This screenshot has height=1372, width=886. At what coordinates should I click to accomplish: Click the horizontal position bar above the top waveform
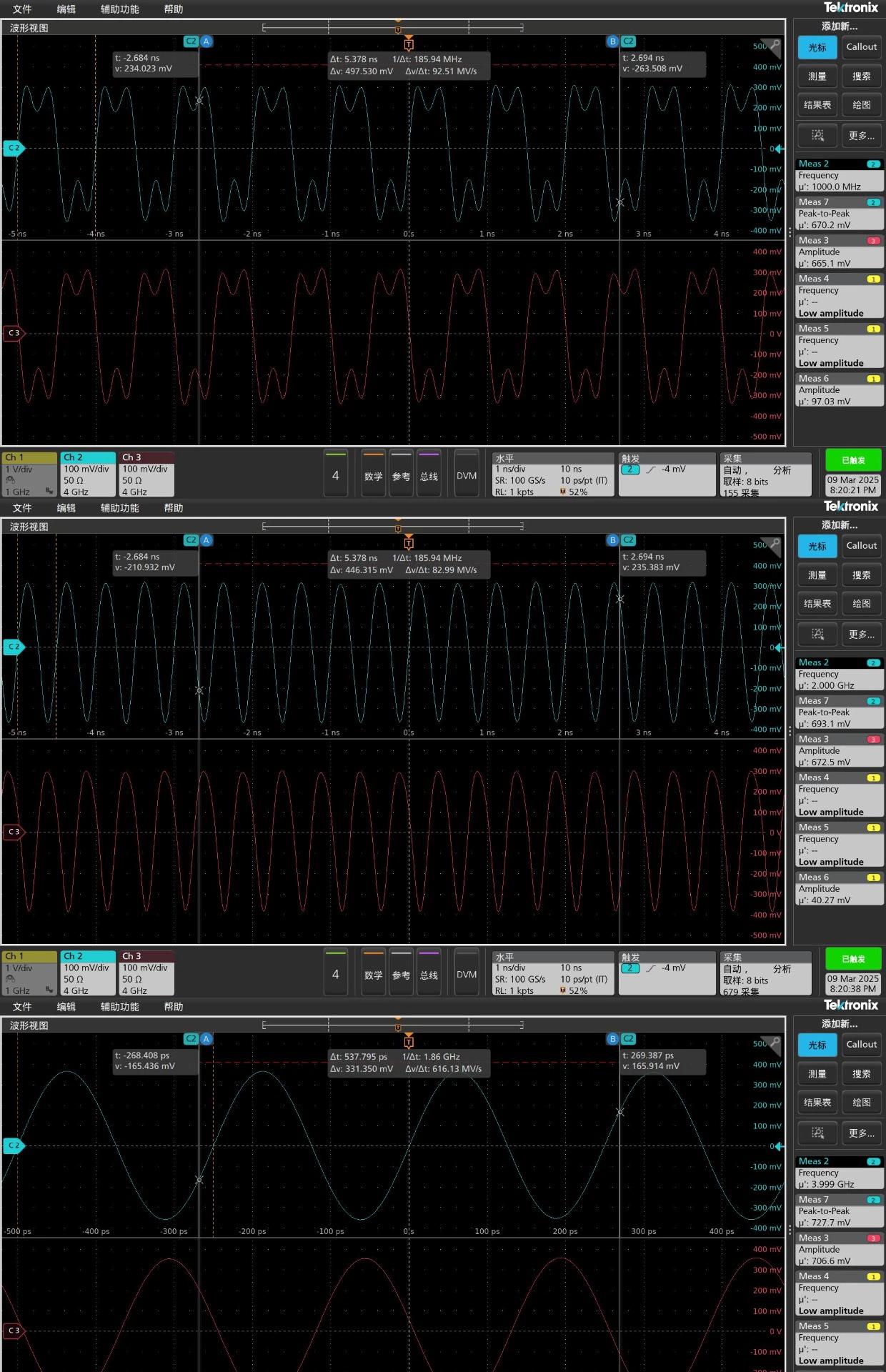pos(393,28)
